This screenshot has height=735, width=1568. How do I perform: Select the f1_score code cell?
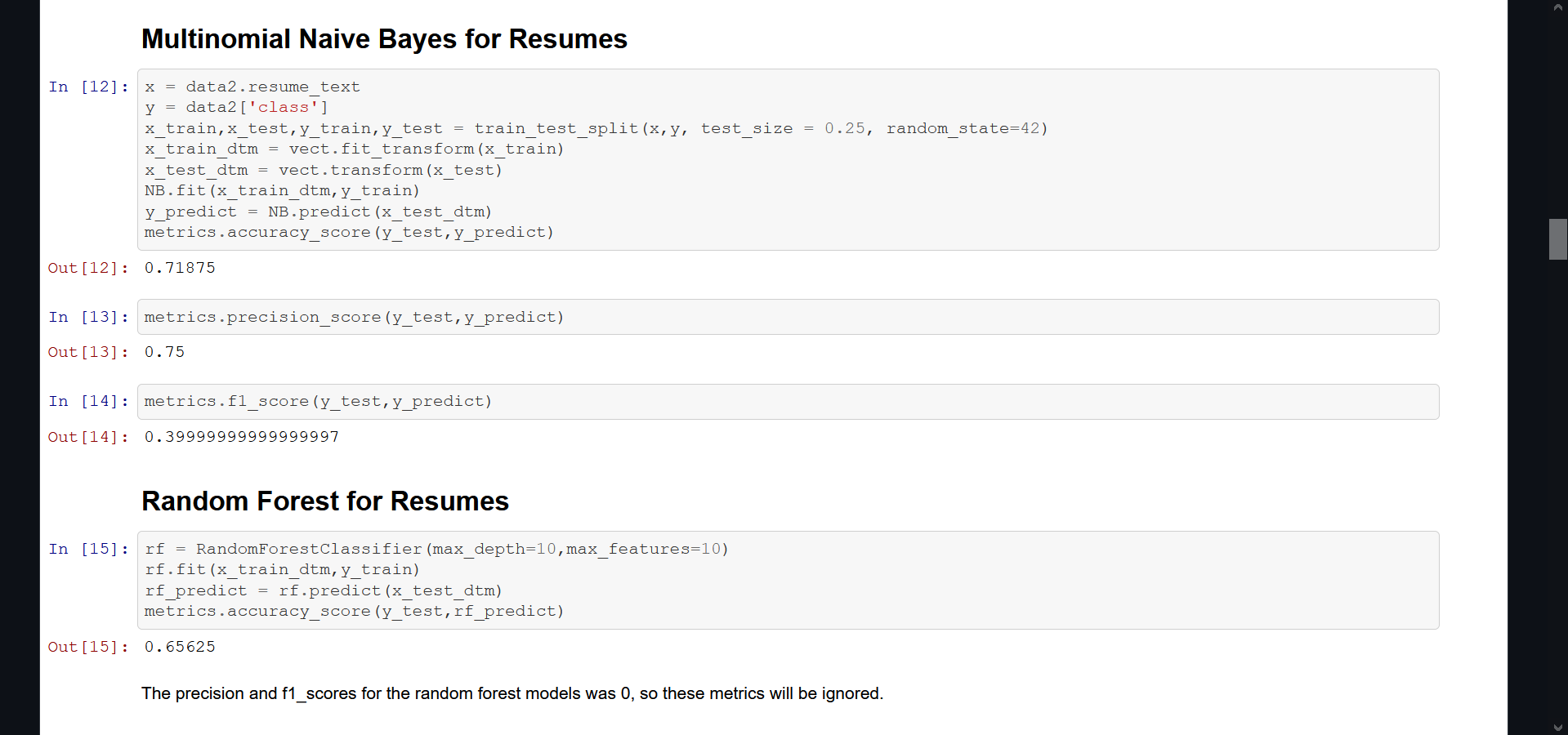[787, 402]
